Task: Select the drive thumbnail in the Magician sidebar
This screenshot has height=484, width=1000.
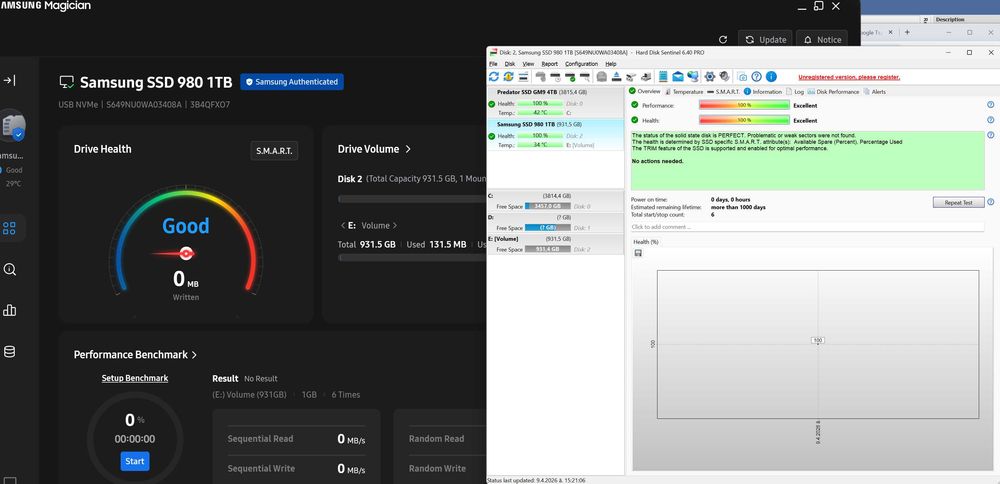Action: 13,126
